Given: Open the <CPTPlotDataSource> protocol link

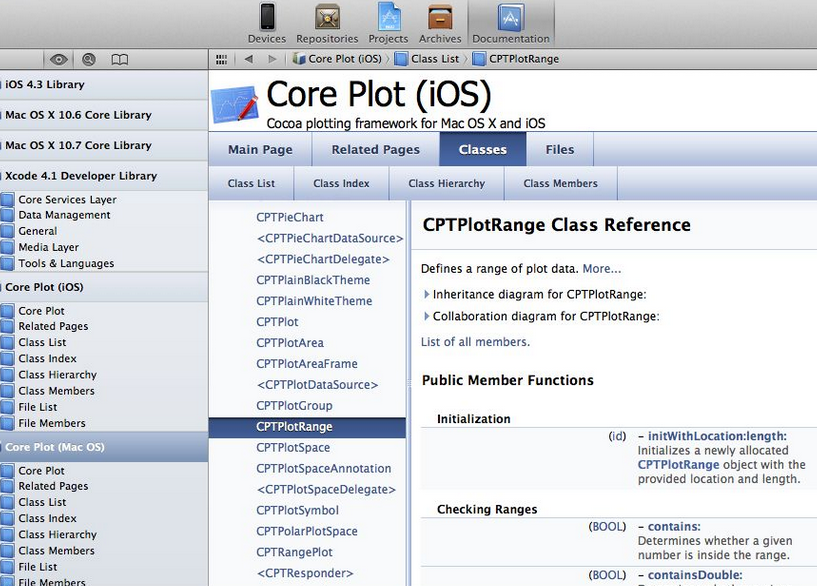Looking at the screenshot, I should pyautogui.click(x=317, y=384).
